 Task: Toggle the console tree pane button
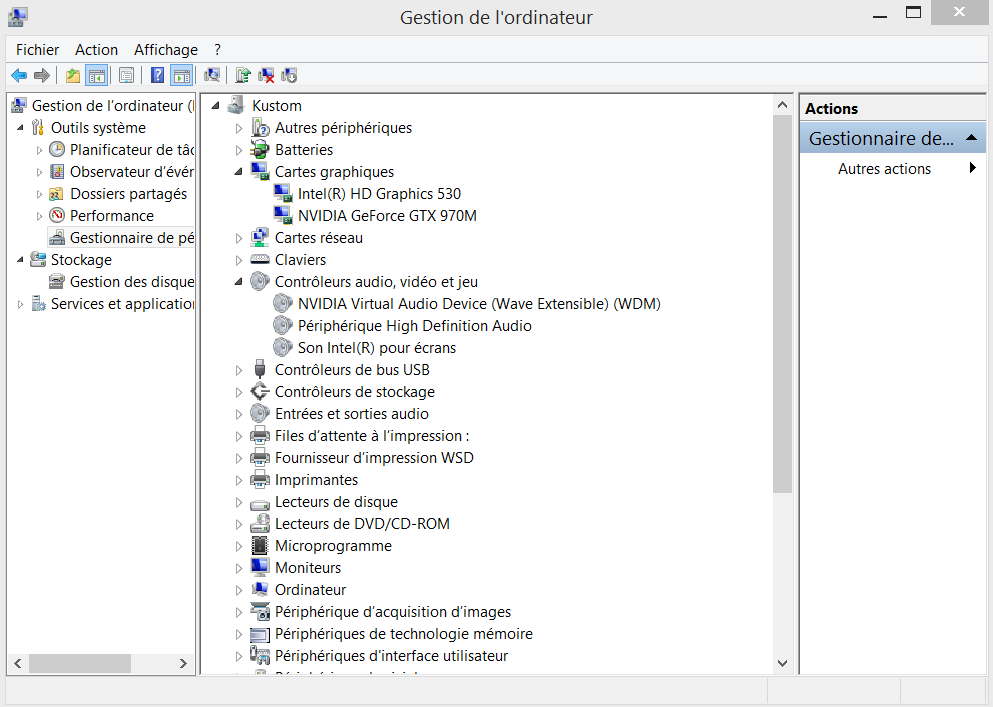pos(97,76)
